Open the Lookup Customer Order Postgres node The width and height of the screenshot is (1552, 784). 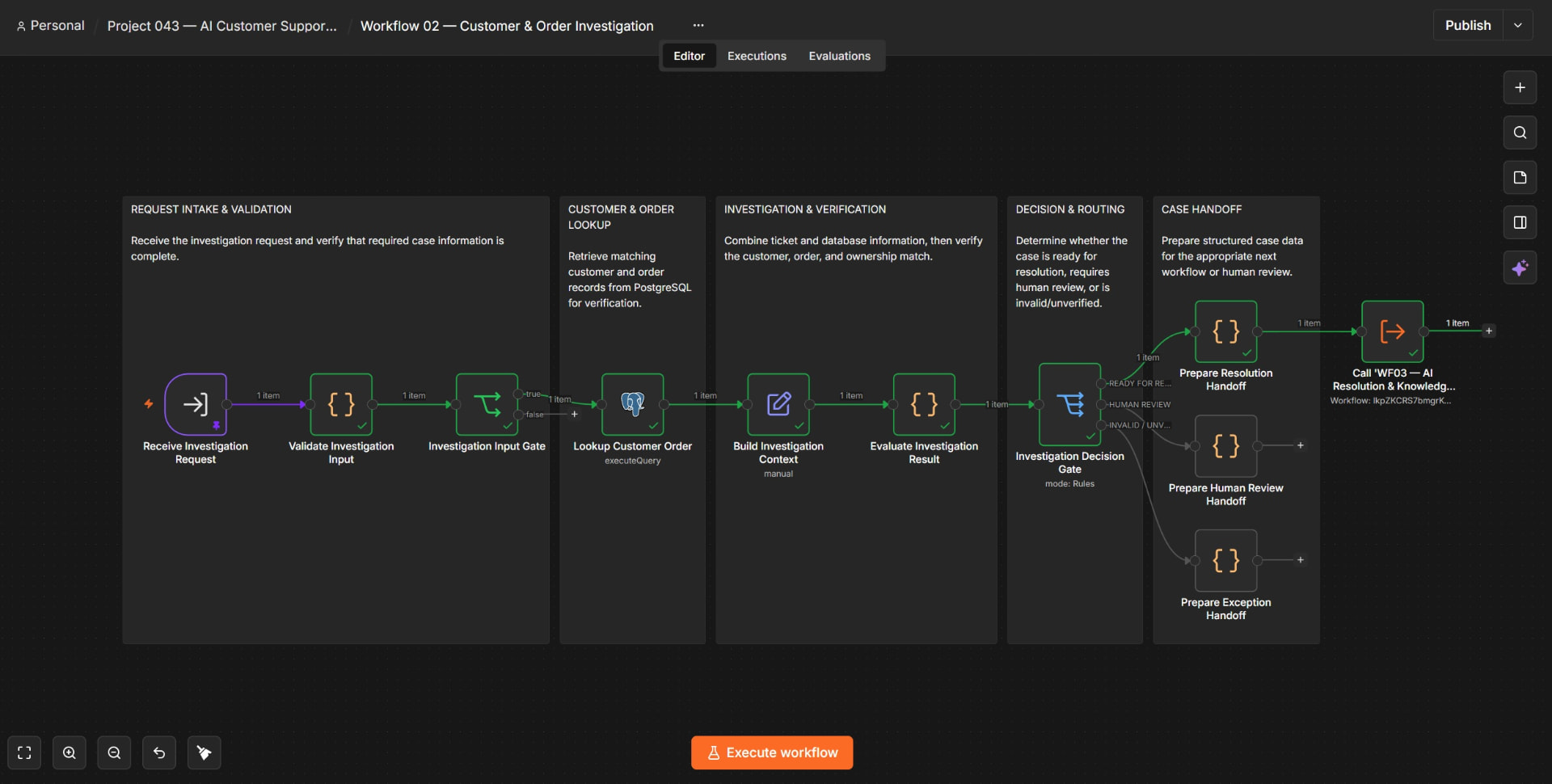click(633, 404)
